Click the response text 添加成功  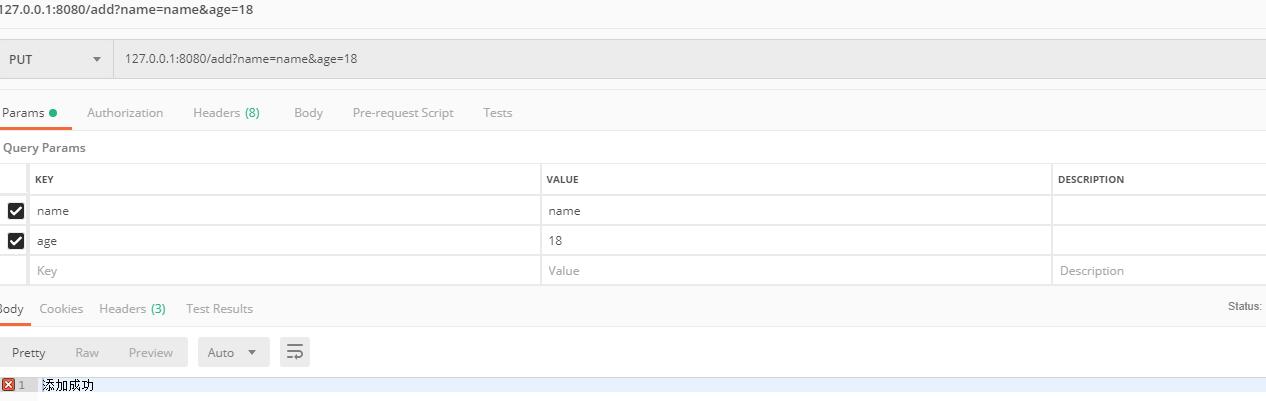pyautogui.click(x=68, y=385)
